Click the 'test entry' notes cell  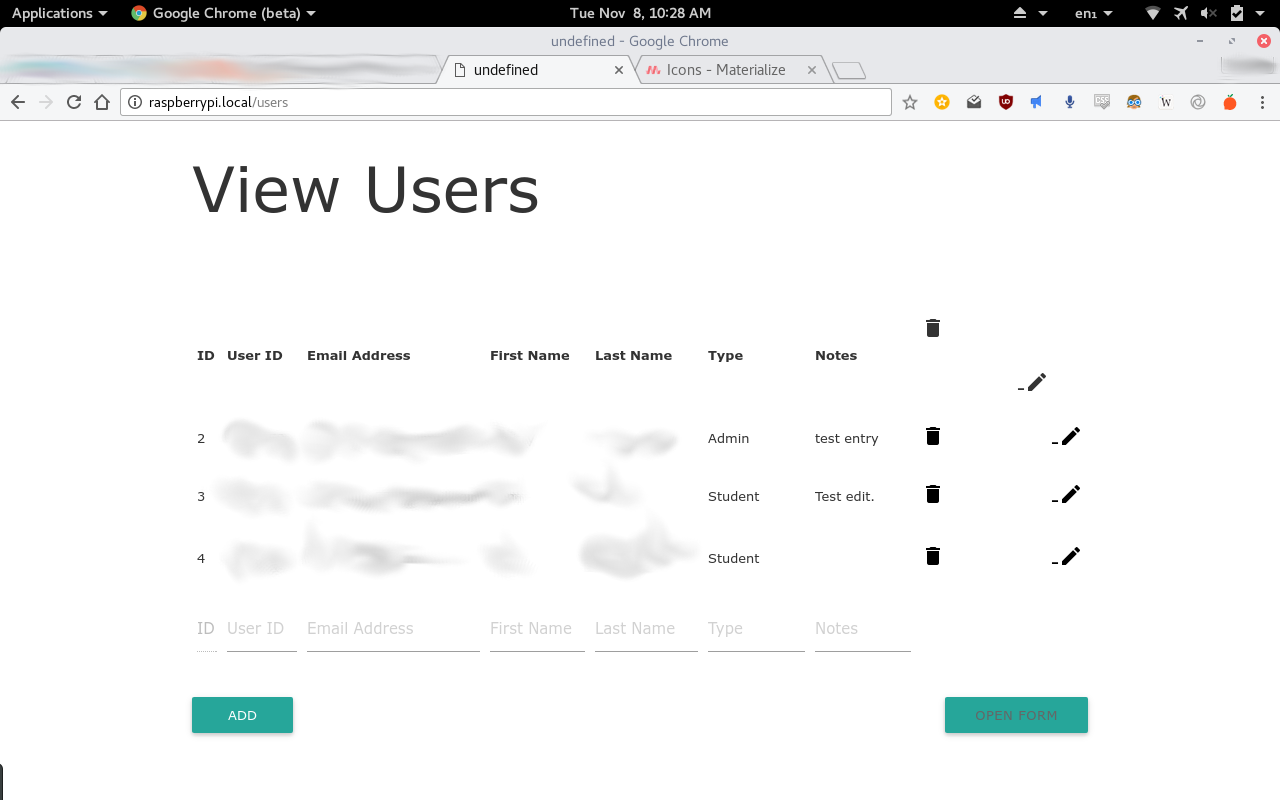click(x=846, y=438)
